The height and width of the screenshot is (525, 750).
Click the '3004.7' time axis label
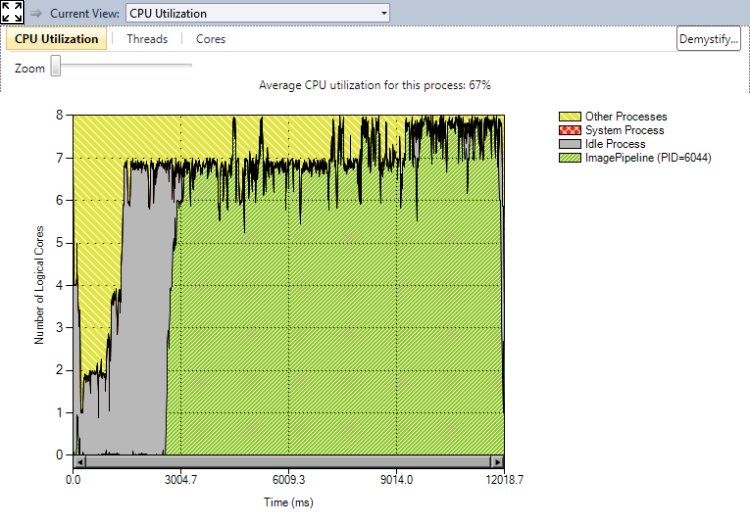[181, 480]
